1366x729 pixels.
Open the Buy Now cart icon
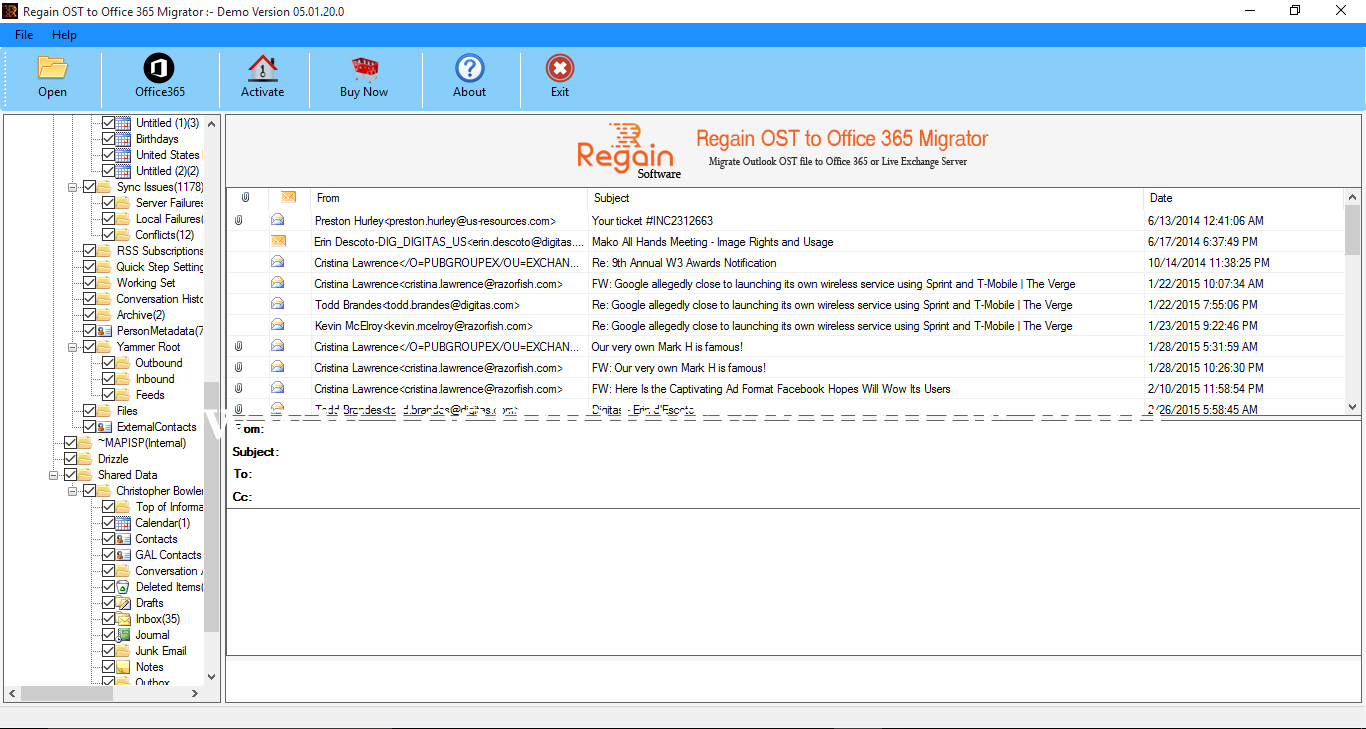pos(364,68)
